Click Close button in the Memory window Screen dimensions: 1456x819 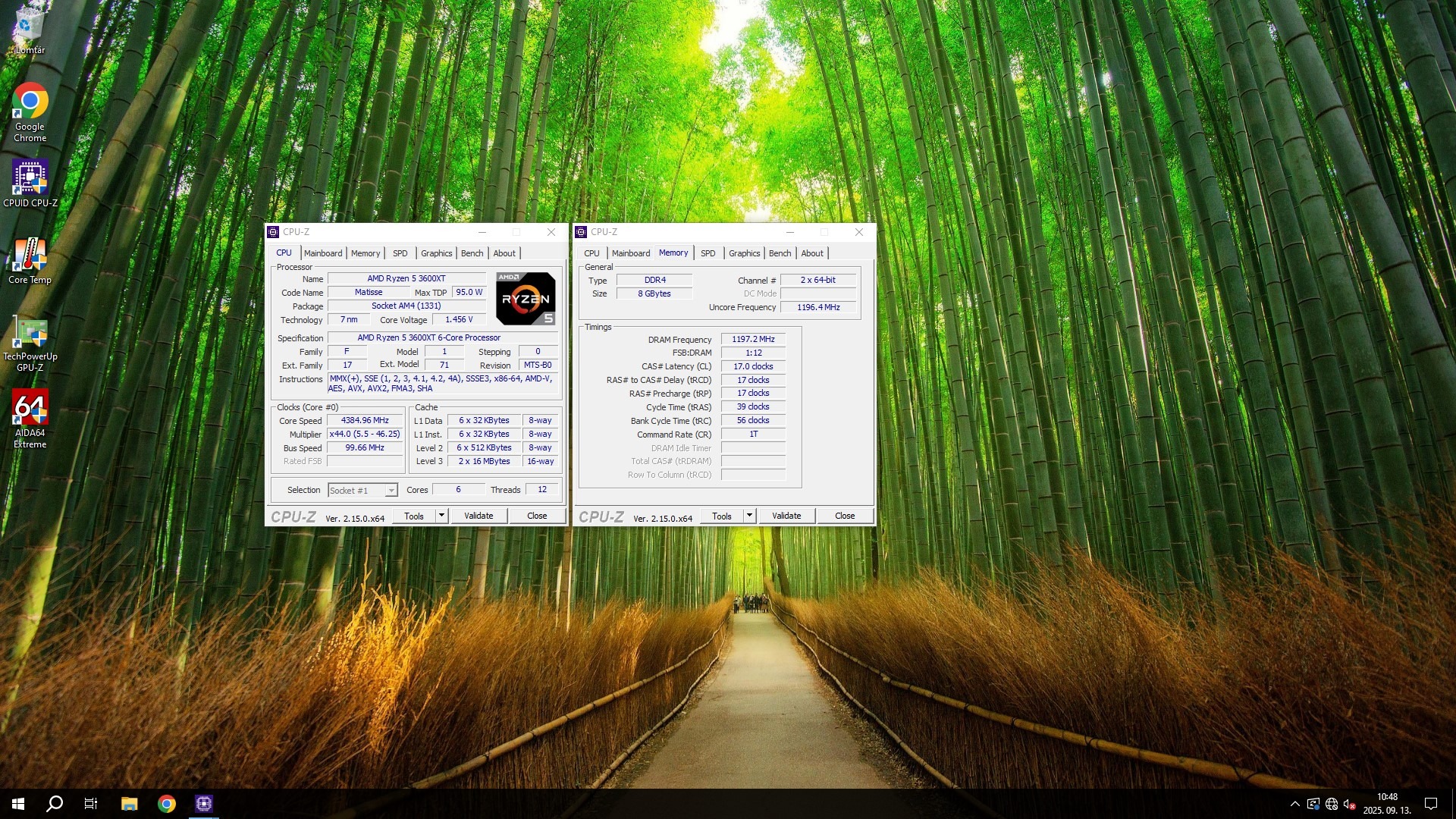845,516
